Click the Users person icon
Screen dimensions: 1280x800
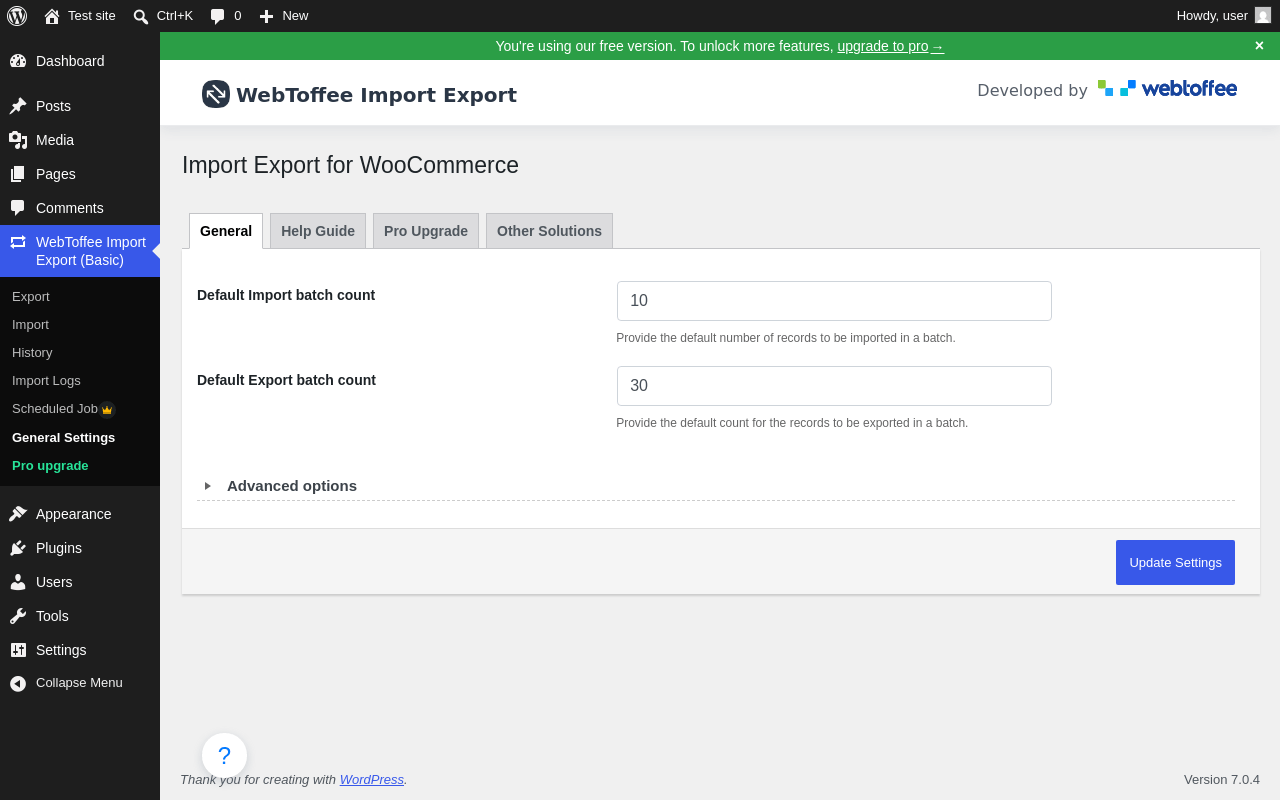[x=18, y=582]
